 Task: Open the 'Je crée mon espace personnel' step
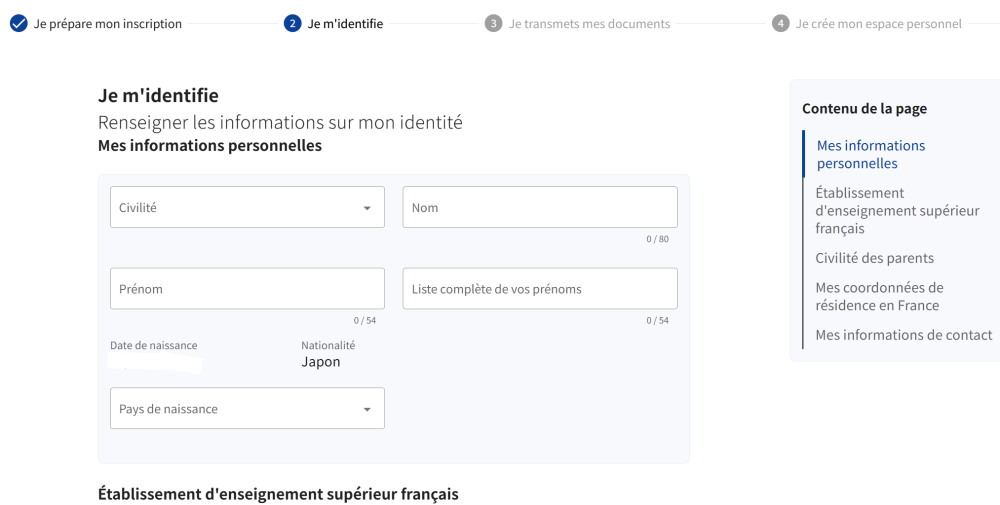click(878, 24)
